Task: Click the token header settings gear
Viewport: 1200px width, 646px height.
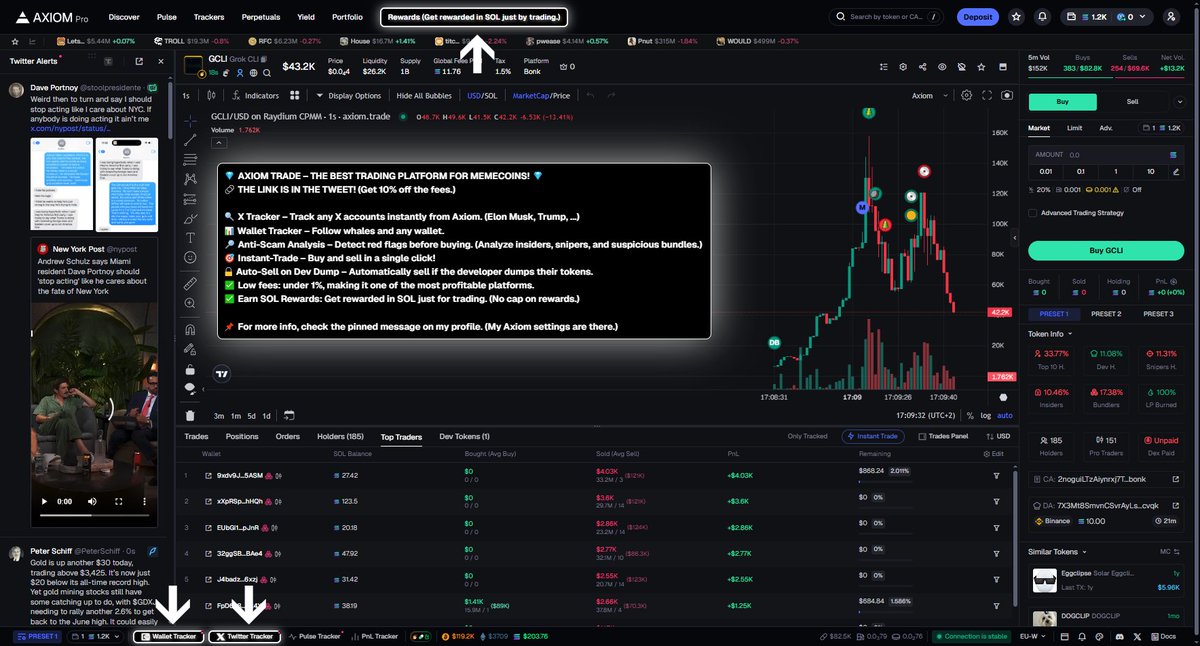Action: (x=903, y=67)
